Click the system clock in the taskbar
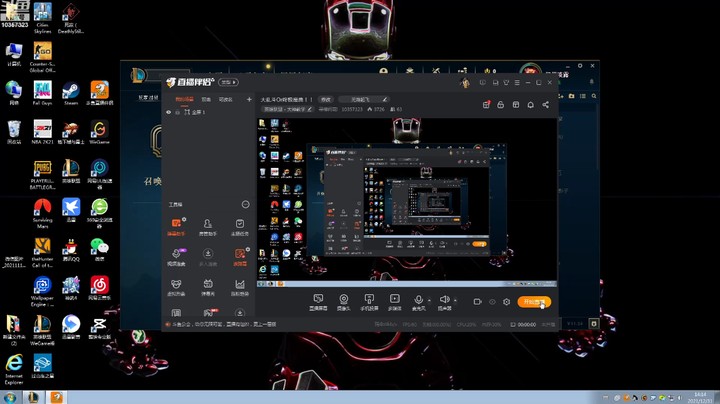 point(700,398)
